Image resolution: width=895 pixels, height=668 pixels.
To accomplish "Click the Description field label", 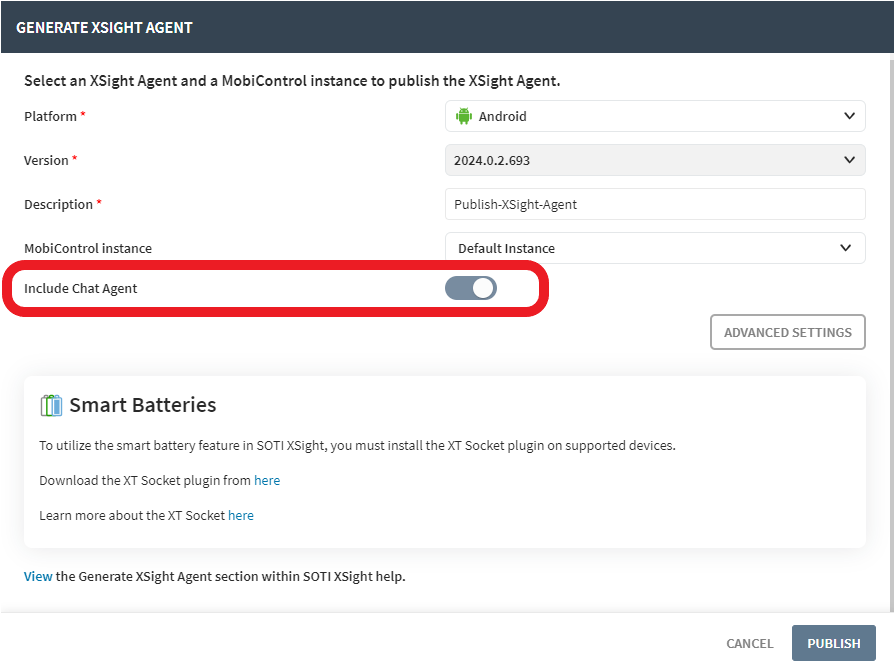I will pyautogui.click(x=58, y=204).
